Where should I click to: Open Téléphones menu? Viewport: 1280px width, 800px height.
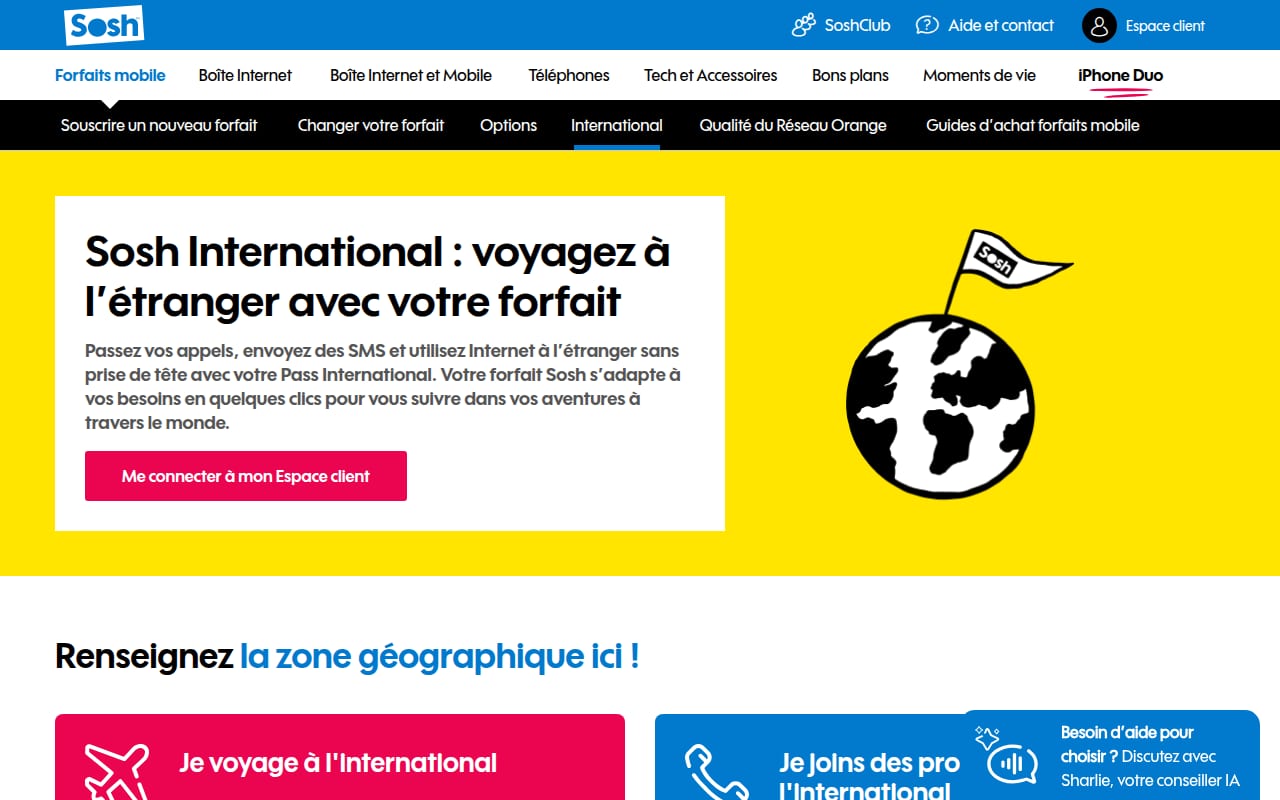click(569, 75)
